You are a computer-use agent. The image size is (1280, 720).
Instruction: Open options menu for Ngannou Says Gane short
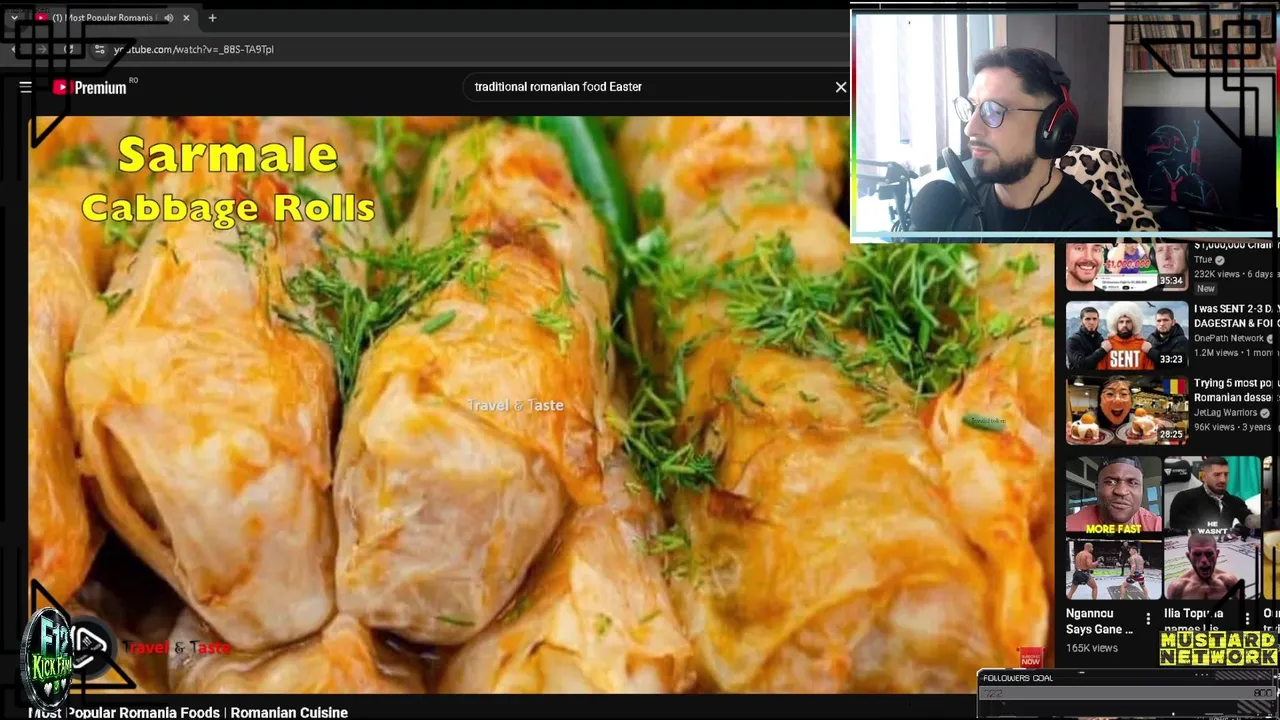point(1148,619)
